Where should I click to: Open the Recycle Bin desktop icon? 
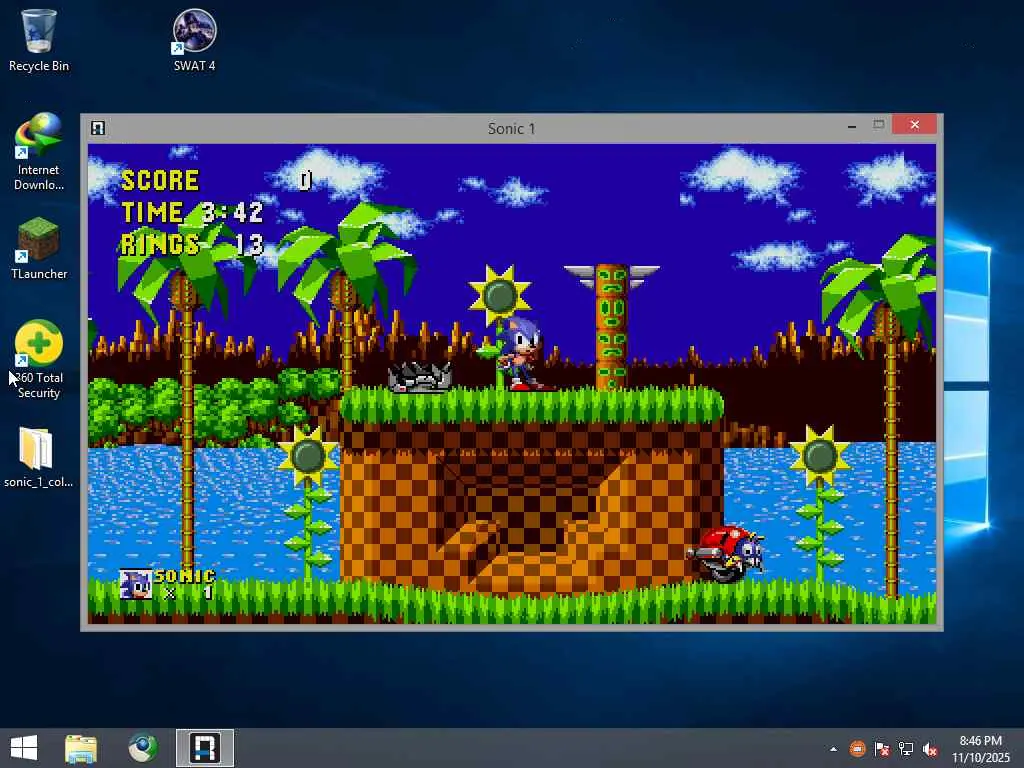click(39, 40)
